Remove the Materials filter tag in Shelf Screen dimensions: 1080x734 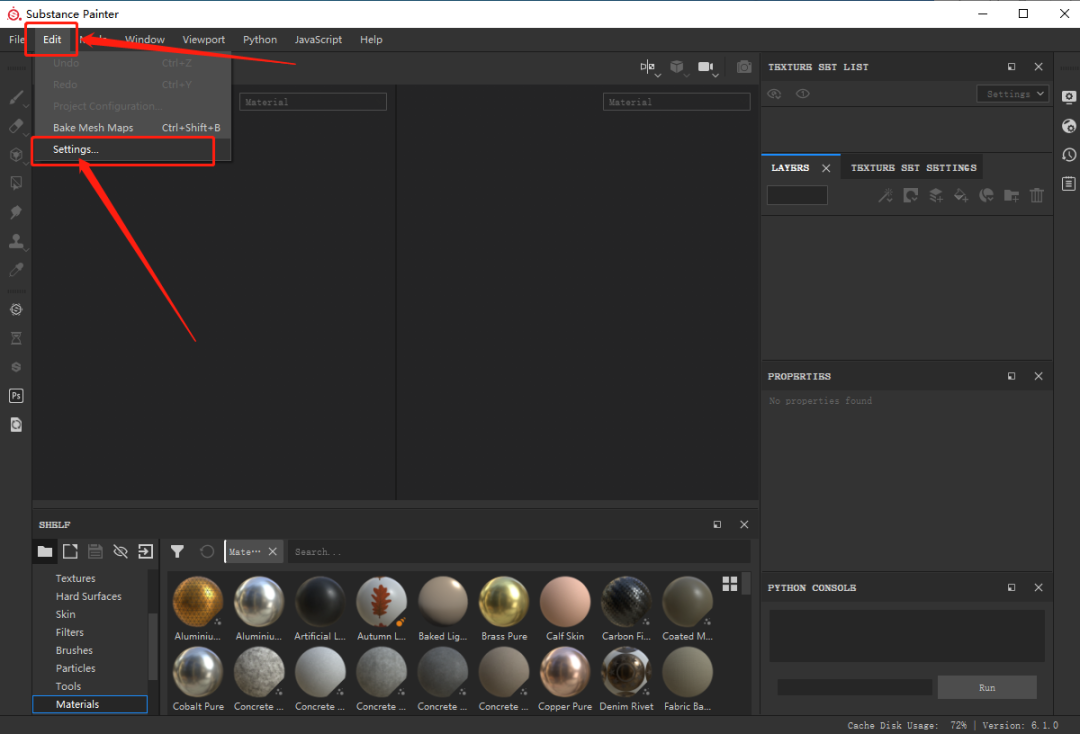[x=273, y=552]
